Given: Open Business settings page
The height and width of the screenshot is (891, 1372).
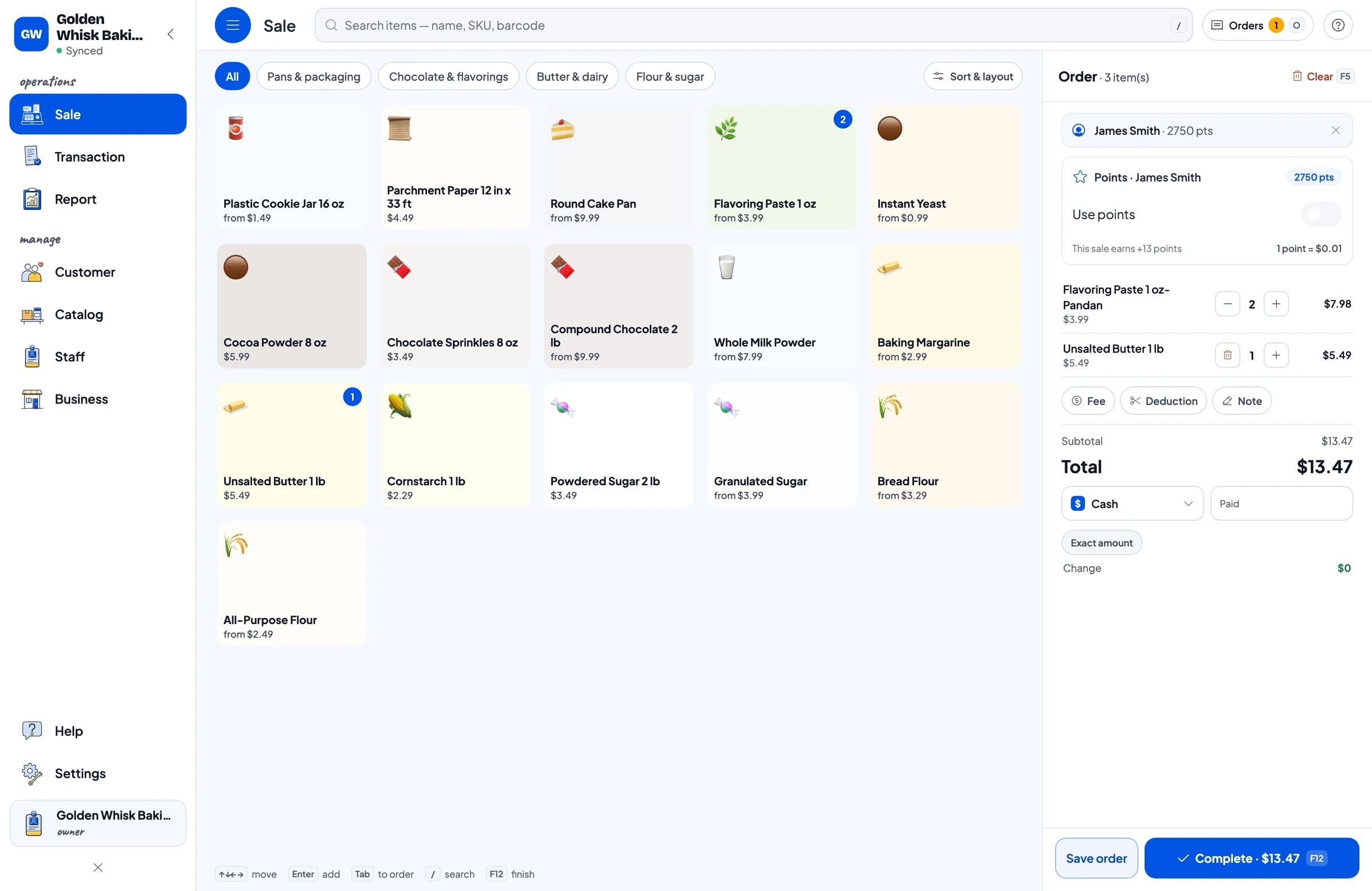Looking at the screenshot, I should [98, 399].
